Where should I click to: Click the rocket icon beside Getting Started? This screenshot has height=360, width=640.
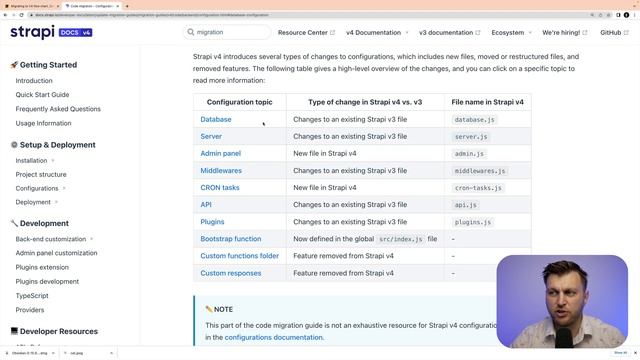point(14,64)
